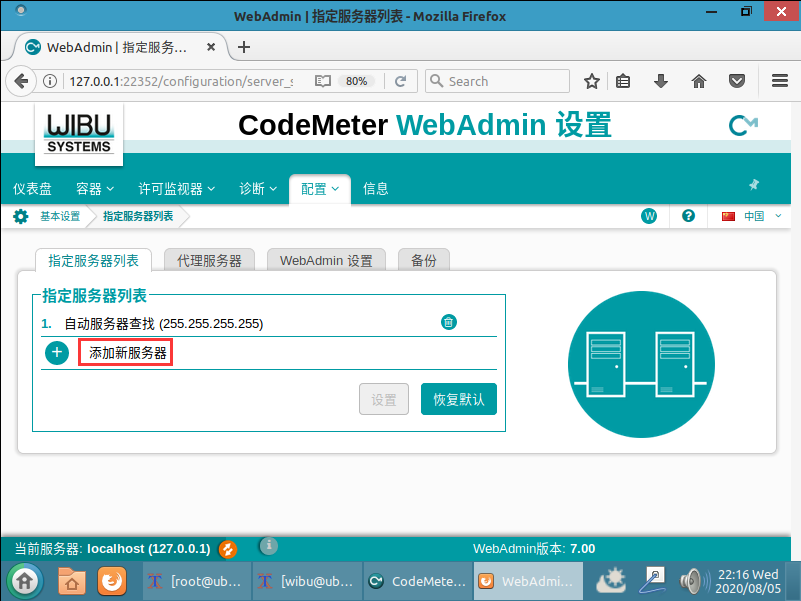Open a new browser tab
Screen dimensions: 801x601
[x=244, y=47]
